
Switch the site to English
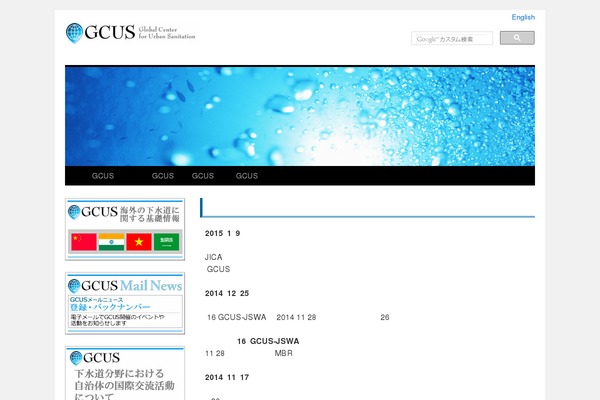[x=523, y=17]
